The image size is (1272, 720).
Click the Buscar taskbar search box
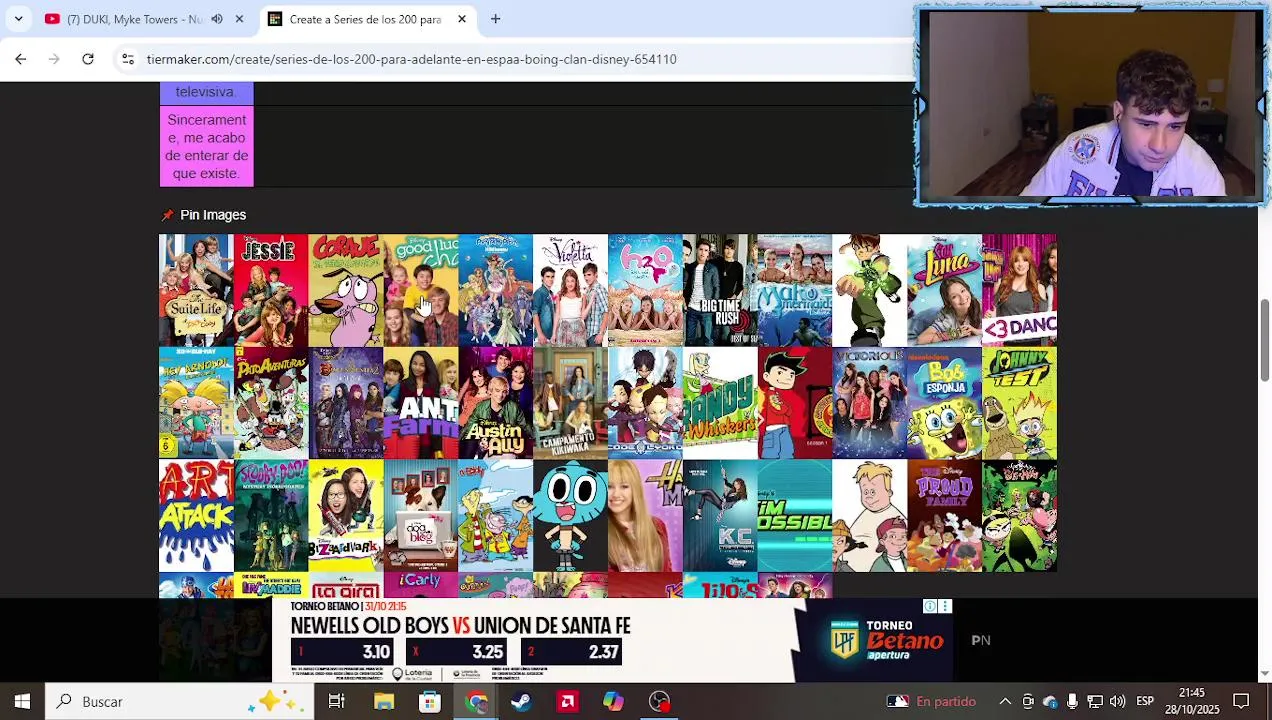click(x=180, y=702)
